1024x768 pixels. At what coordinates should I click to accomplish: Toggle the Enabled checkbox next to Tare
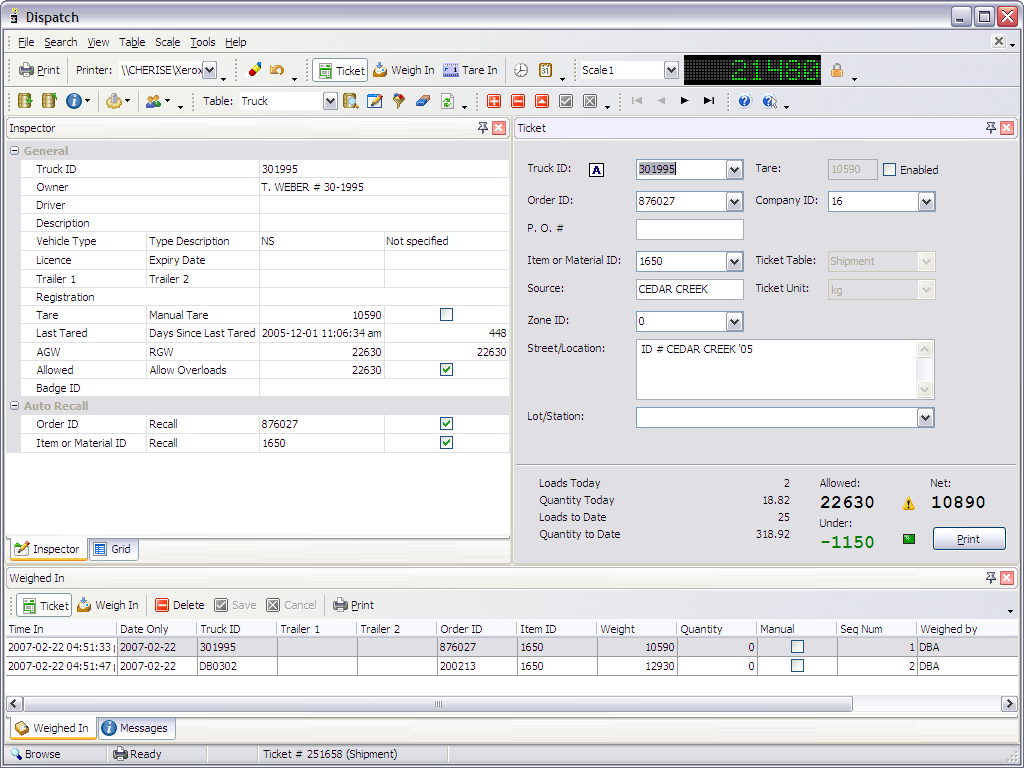point(889,170)
